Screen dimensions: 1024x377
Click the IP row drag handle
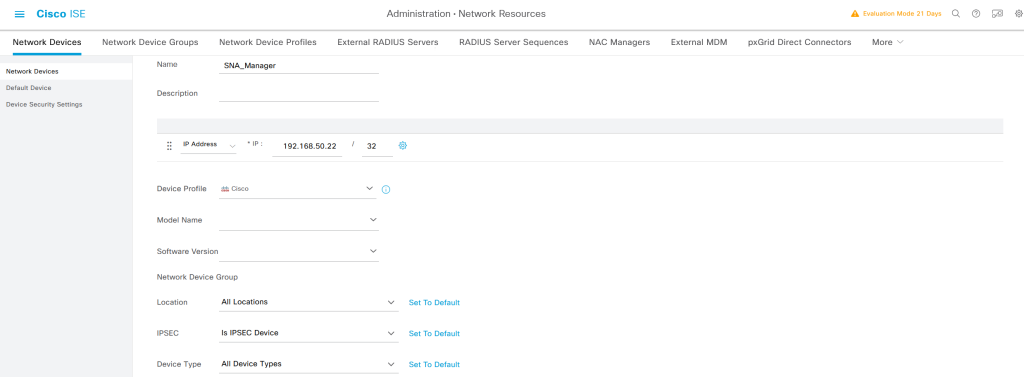169,146
